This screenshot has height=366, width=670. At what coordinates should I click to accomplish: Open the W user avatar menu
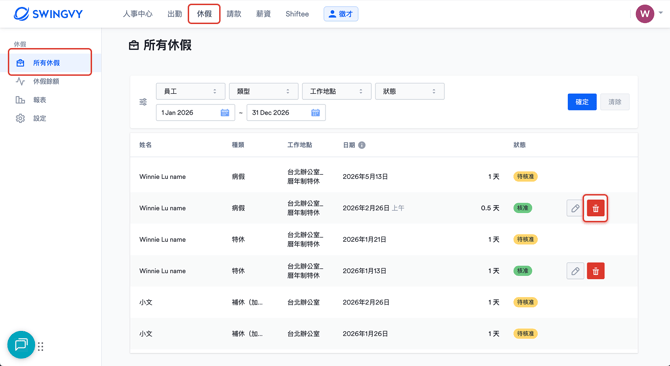point(645,14)
